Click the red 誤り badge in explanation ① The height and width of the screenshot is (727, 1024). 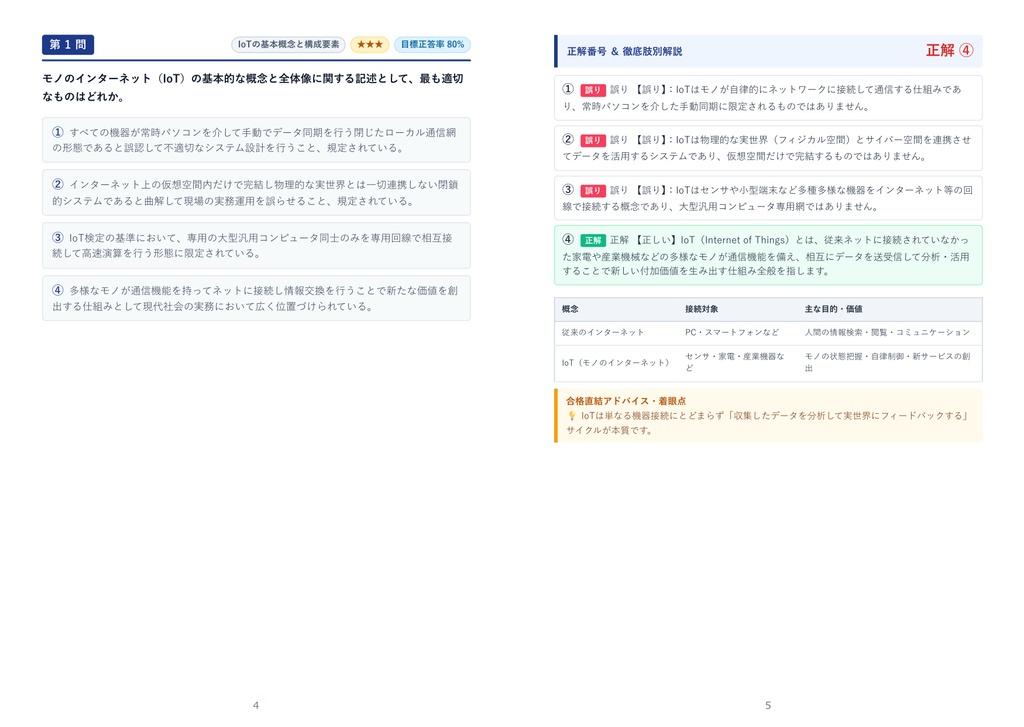click(x=592, y=89)
